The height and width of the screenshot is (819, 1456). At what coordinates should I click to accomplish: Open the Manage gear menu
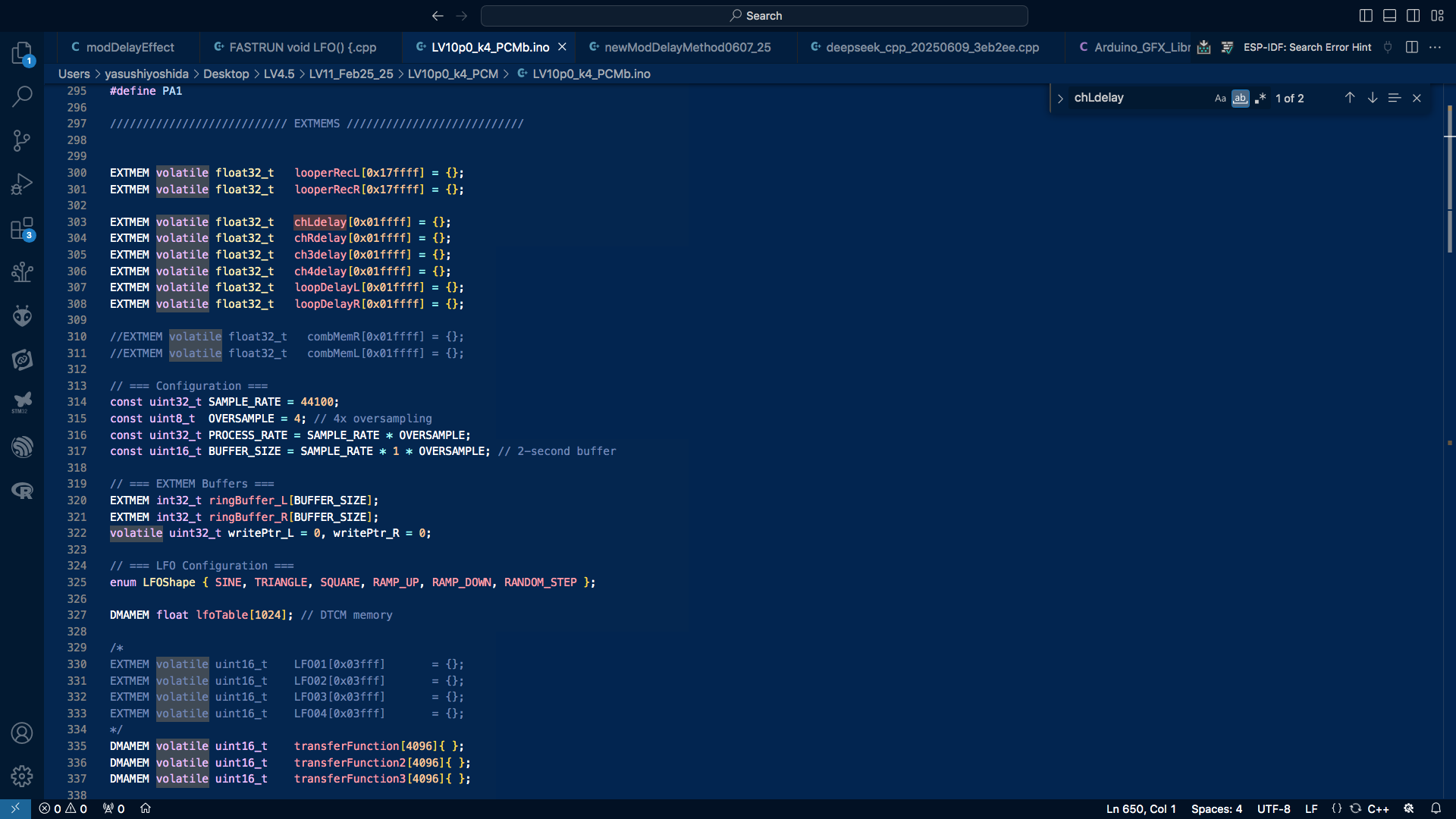pyautogui.click(x=22, y=776)
